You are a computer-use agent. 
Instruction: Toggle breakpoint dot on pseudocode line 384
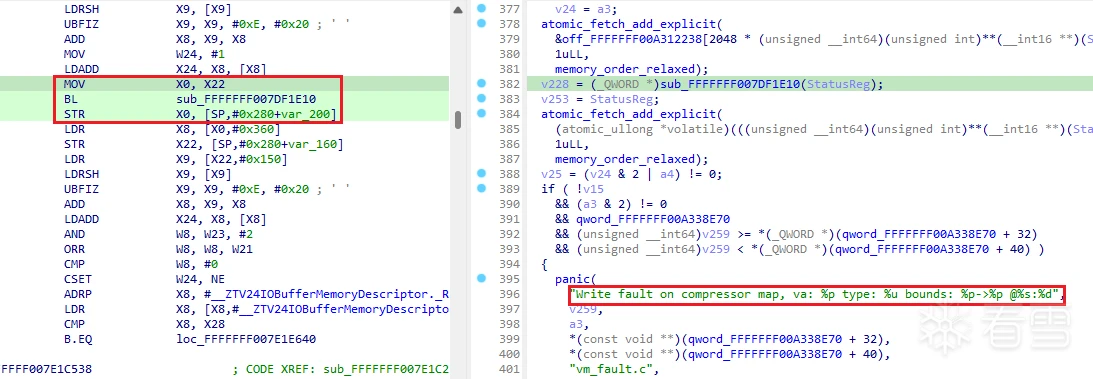click(481, 114)
